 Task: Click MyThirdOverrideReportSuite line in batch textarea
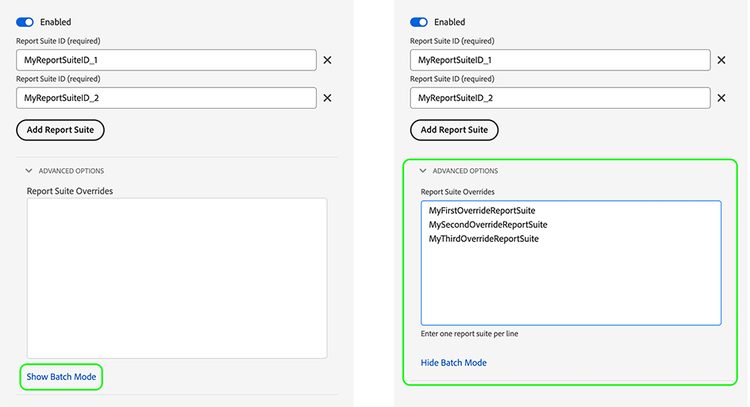[x=484, y=239]
